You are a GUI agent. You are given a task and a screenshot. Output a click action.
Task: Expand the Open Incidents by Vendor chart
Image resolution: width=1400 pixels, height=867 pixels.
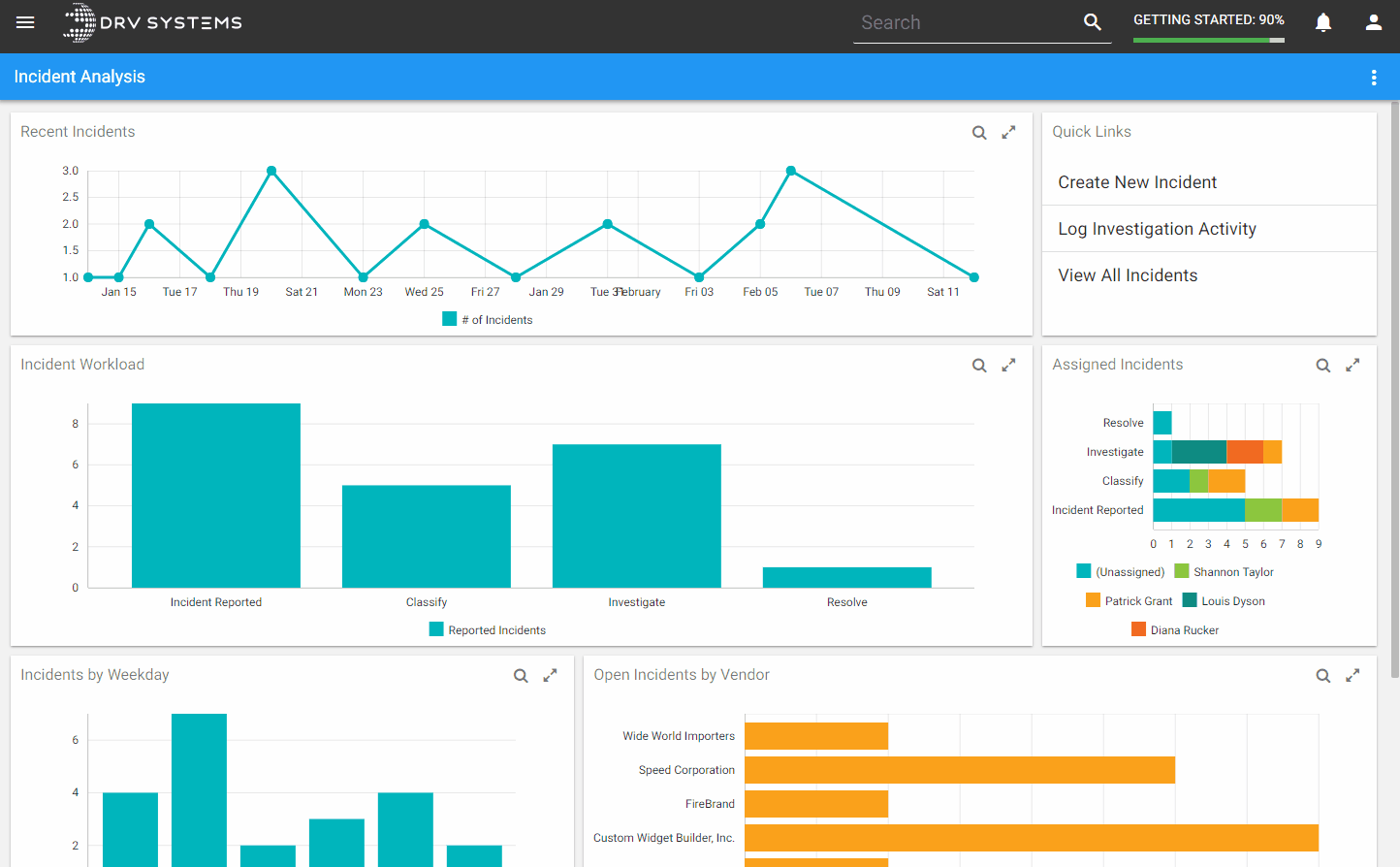coord(1352,675)
